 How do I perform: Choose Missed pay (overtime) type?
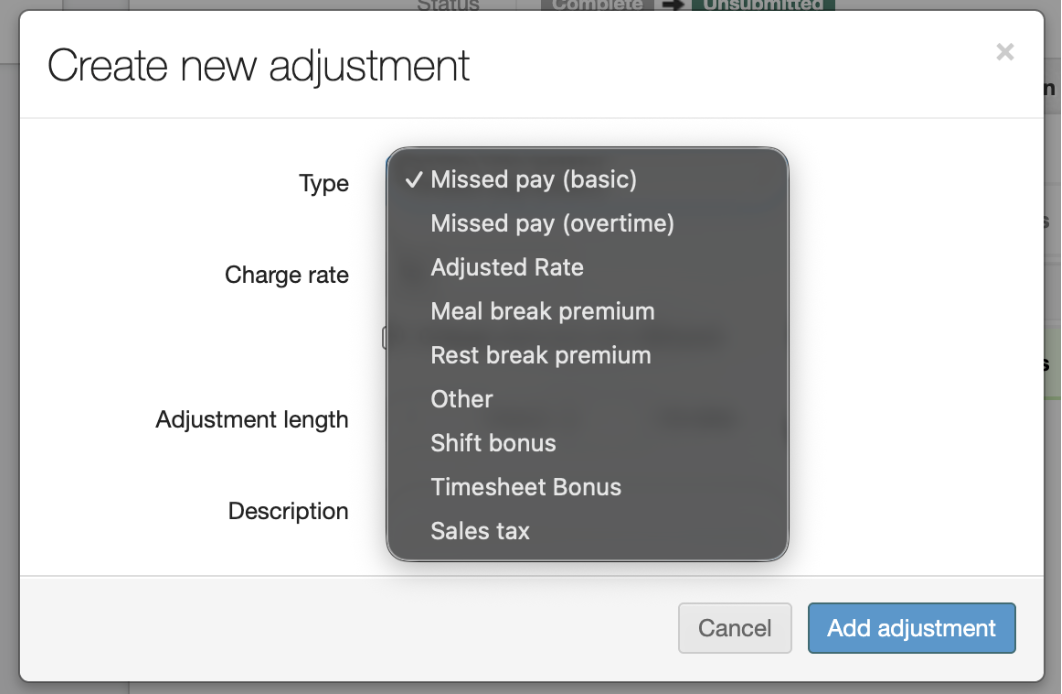tap(552, 224)
